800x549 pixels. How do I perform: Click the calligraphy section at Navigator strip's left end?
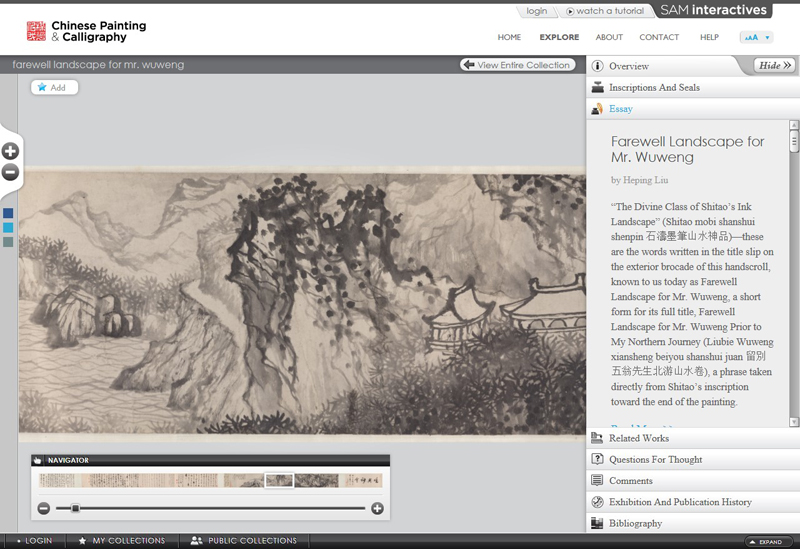coord(57,480)
